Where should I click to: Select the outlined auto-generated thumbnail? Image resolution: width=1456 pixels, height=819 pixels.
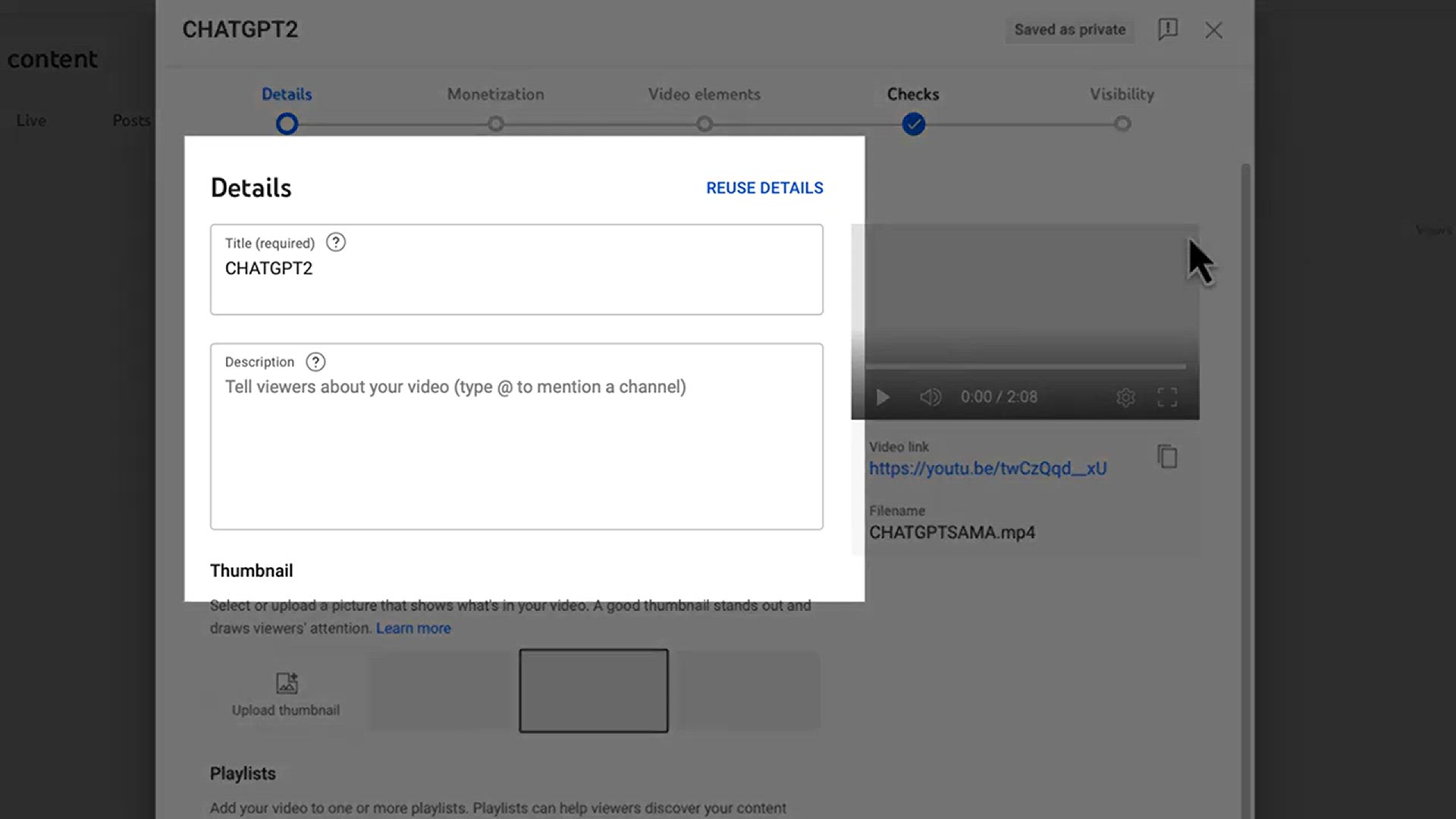(x=594, y=691)
